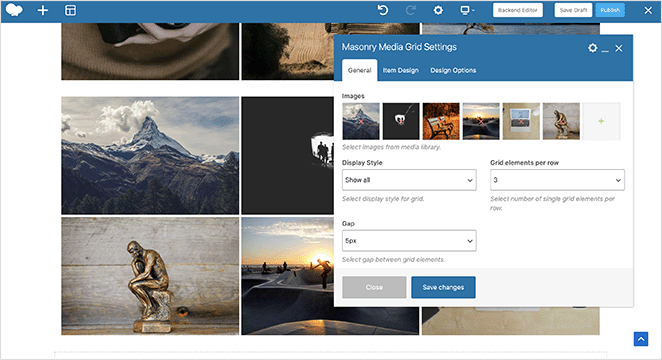Close the Masonry Media Grid Settings panel

click(619, 49)
